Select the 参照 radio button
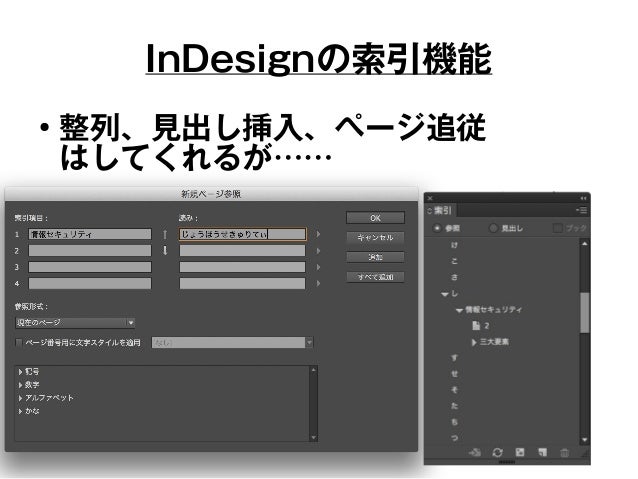 (x=437, y=228)
